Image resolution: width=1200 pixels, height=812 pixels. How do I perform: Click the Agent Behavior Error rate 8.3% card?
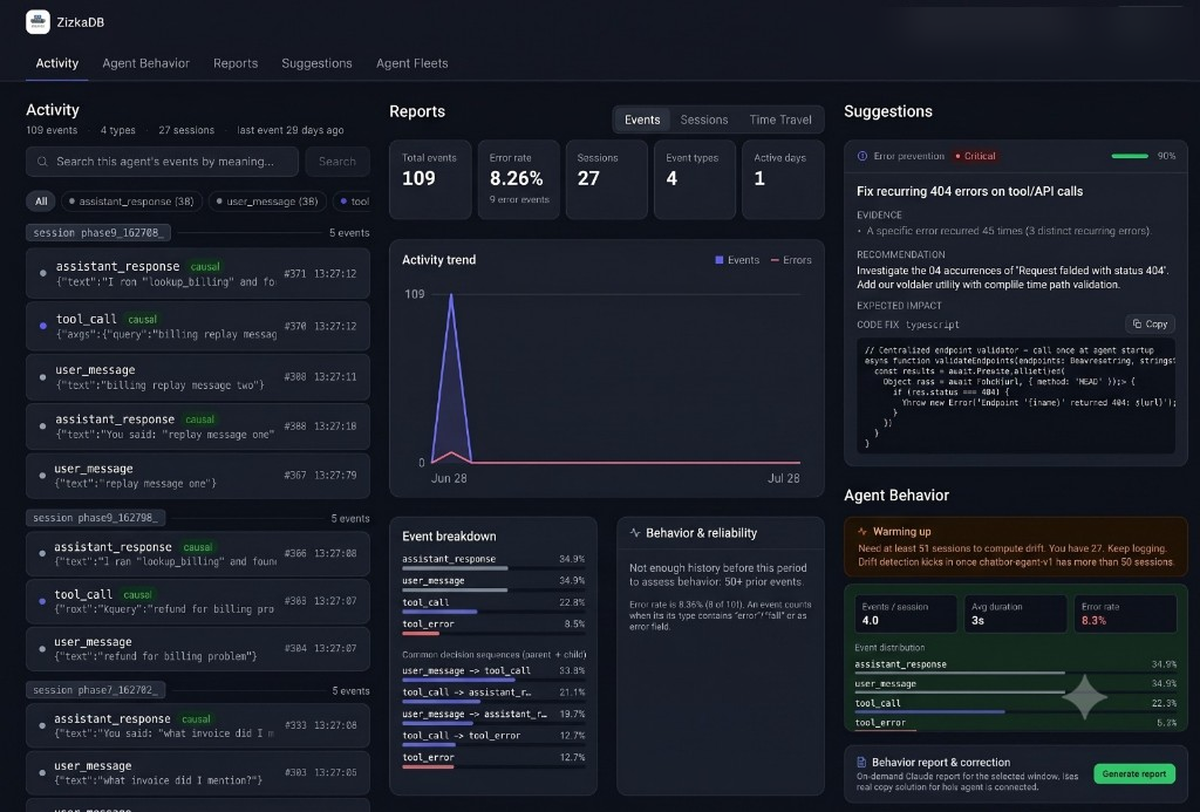pos(1124,614)
